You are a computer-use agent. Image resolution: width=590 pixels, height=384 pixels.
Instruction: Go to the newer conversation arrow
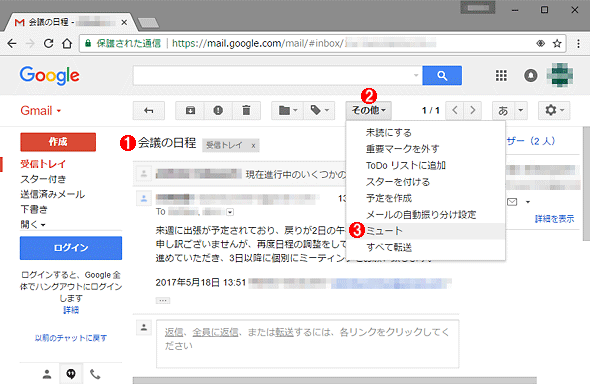click(x=455, y=111)
